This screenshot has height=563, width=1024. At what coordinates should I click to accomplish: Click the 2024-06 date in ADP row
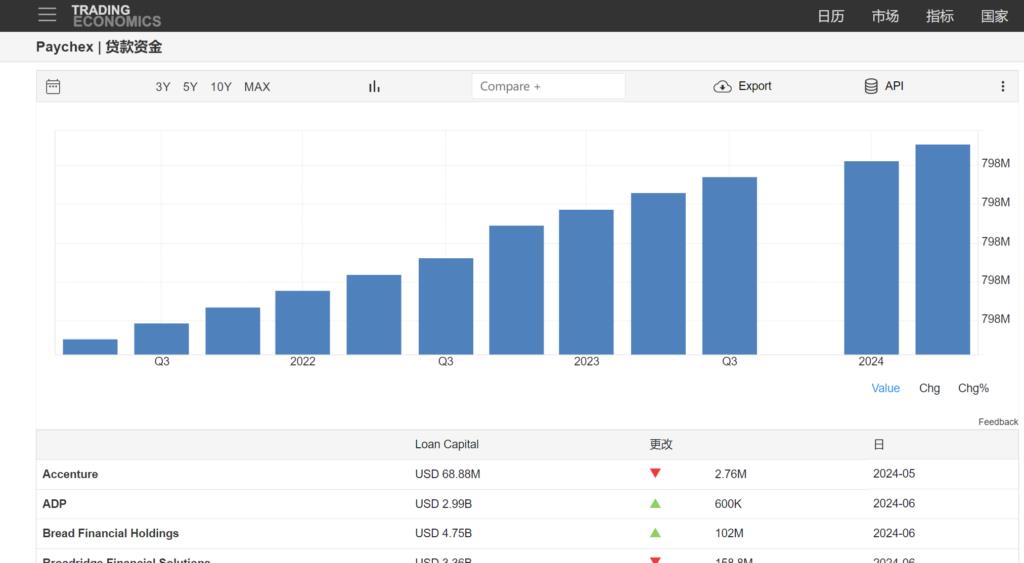894,504
